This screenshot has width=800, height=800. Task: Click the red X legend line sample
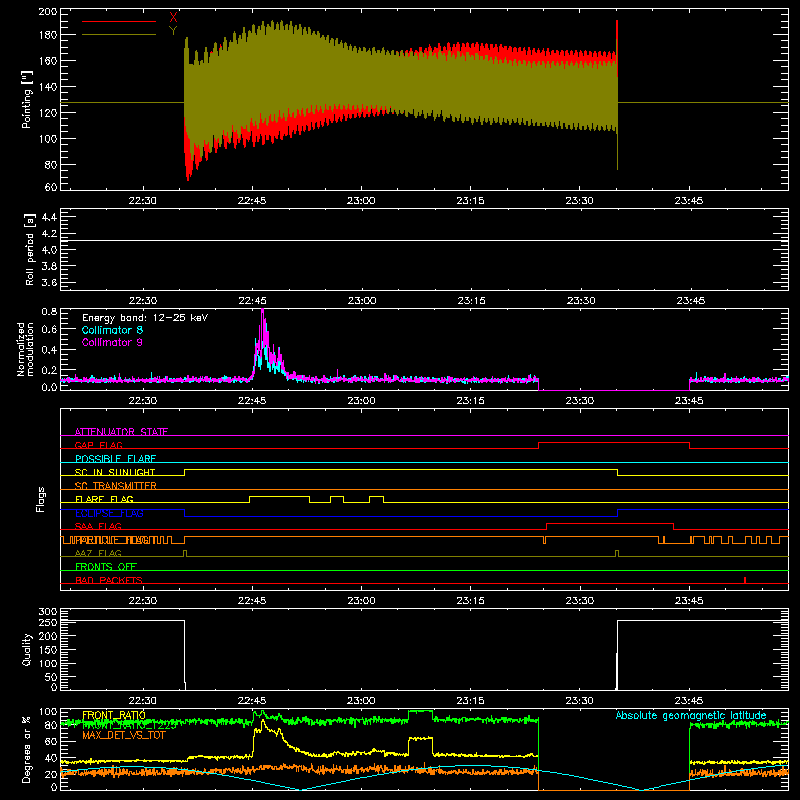coord(119,21)
